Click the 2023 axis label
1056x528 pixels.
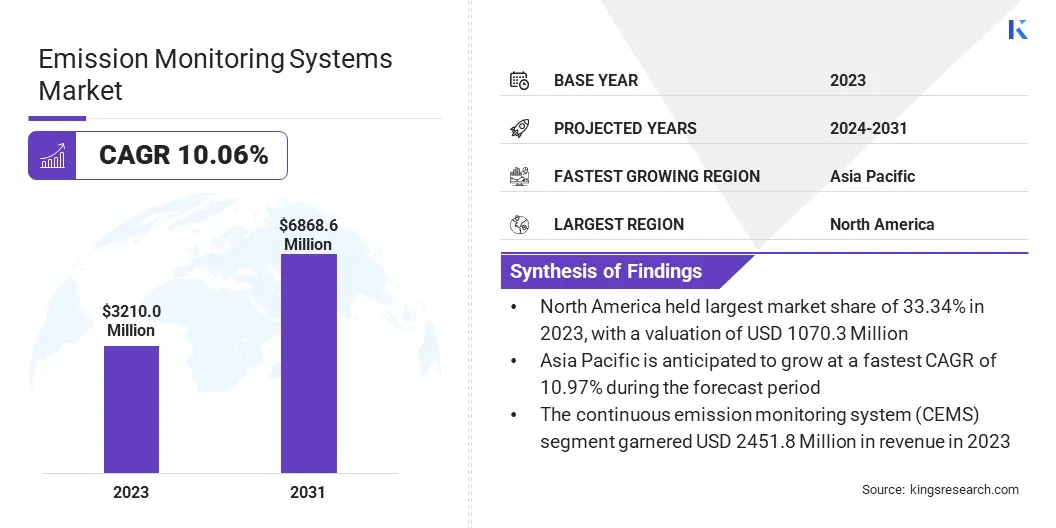[x=131, y=492]
